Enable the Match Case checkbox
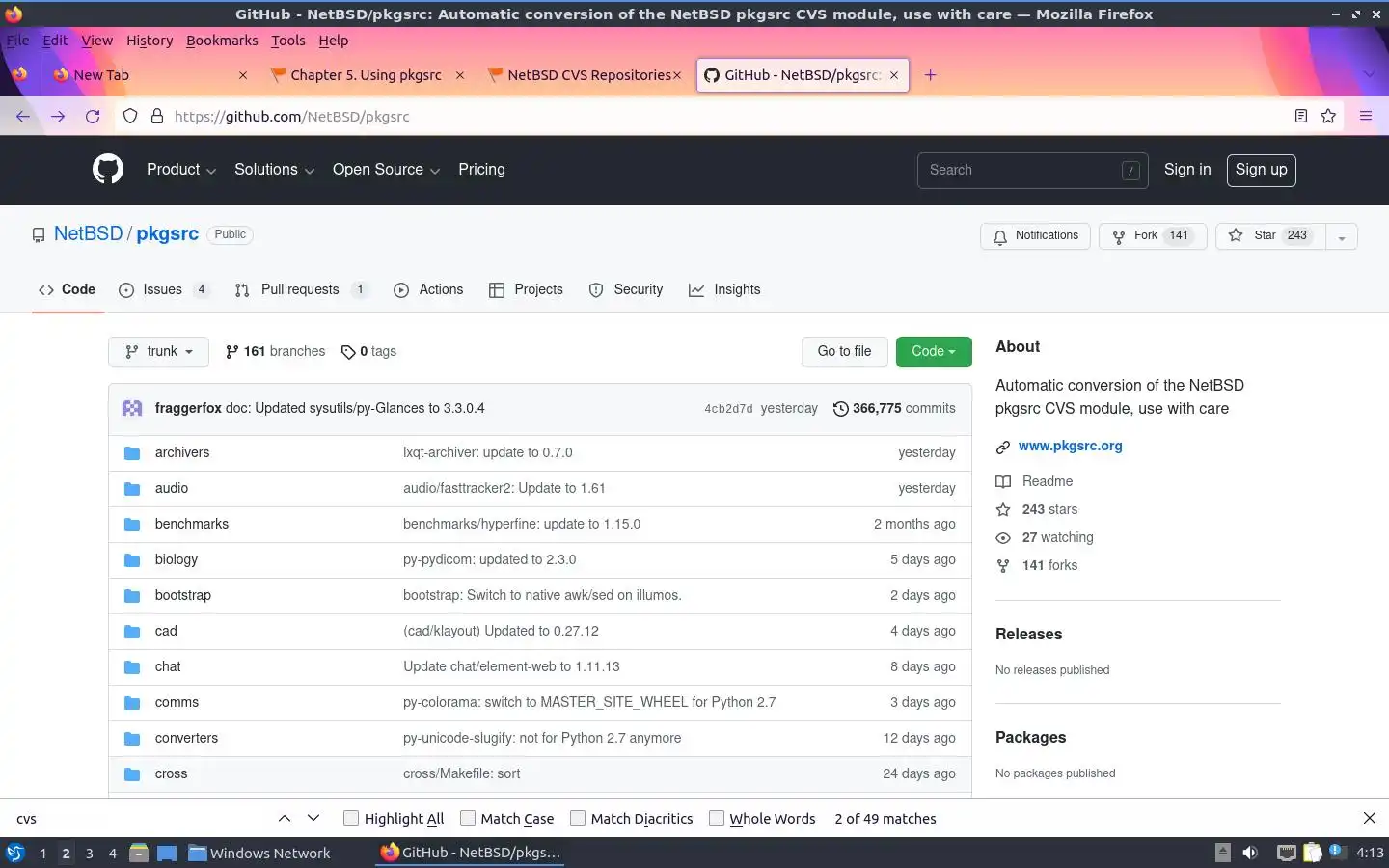The width and height of the screenshot is (1389, 868). tap(468, 818)
